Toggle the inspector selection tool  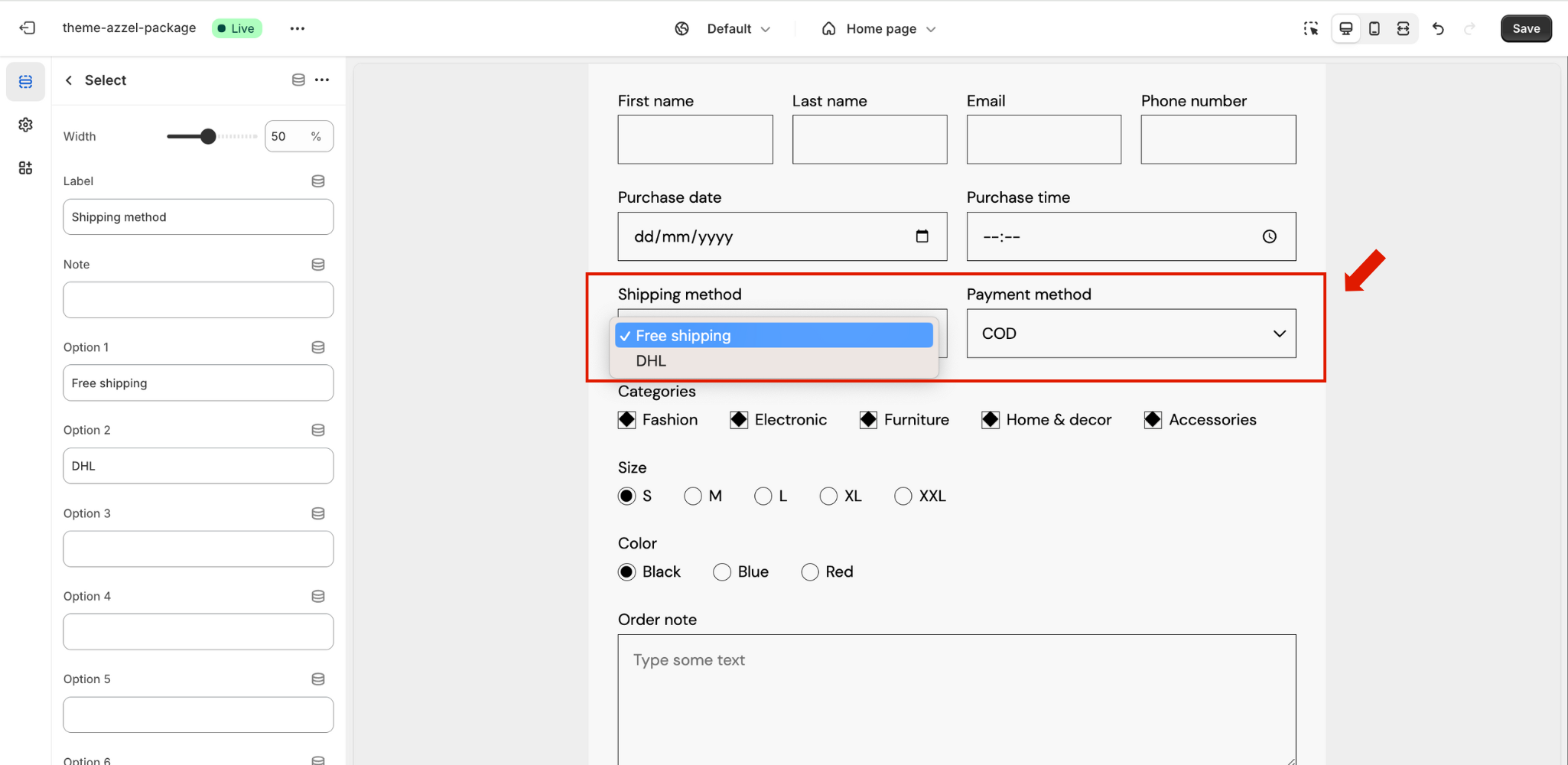tap(1311, 28)
